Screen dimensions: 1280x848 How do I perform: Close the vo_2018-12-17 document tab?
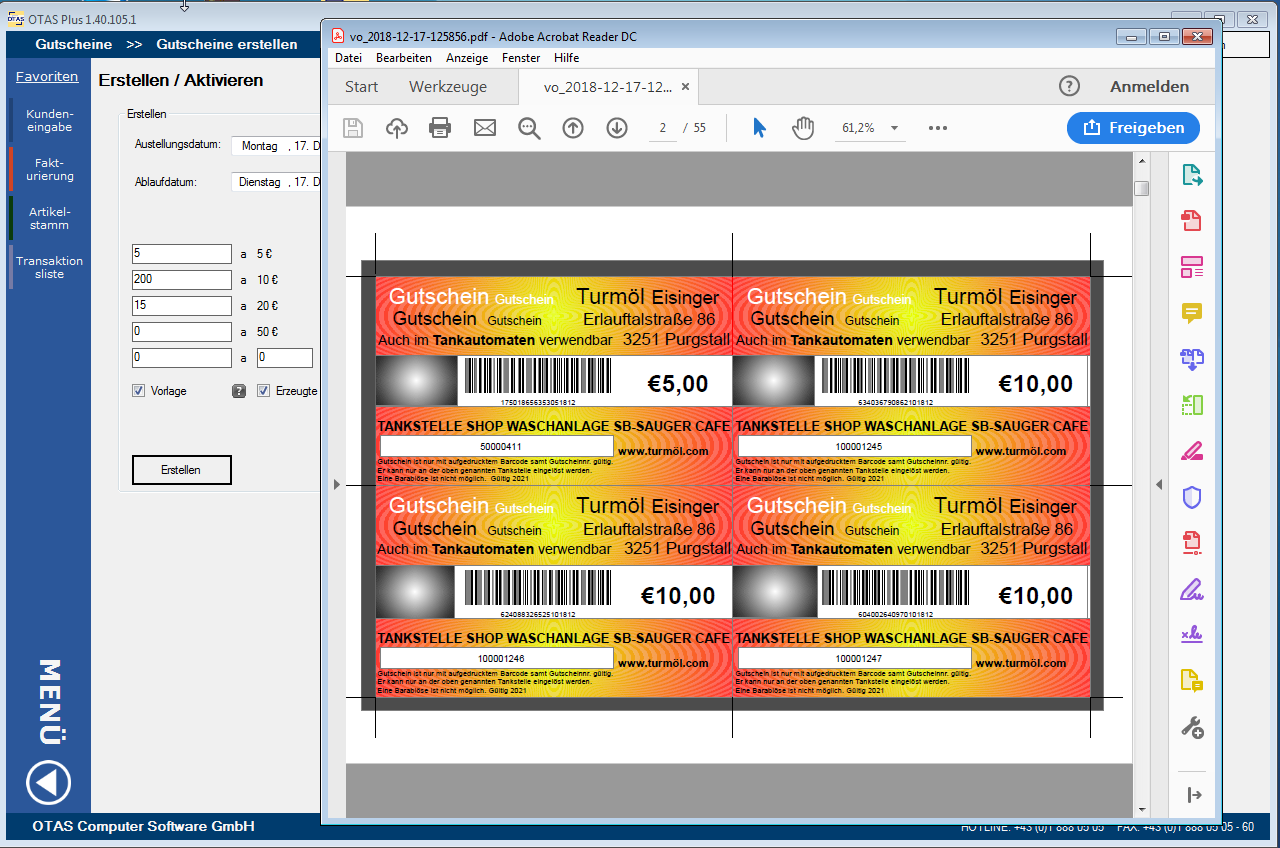coord(685,87)
